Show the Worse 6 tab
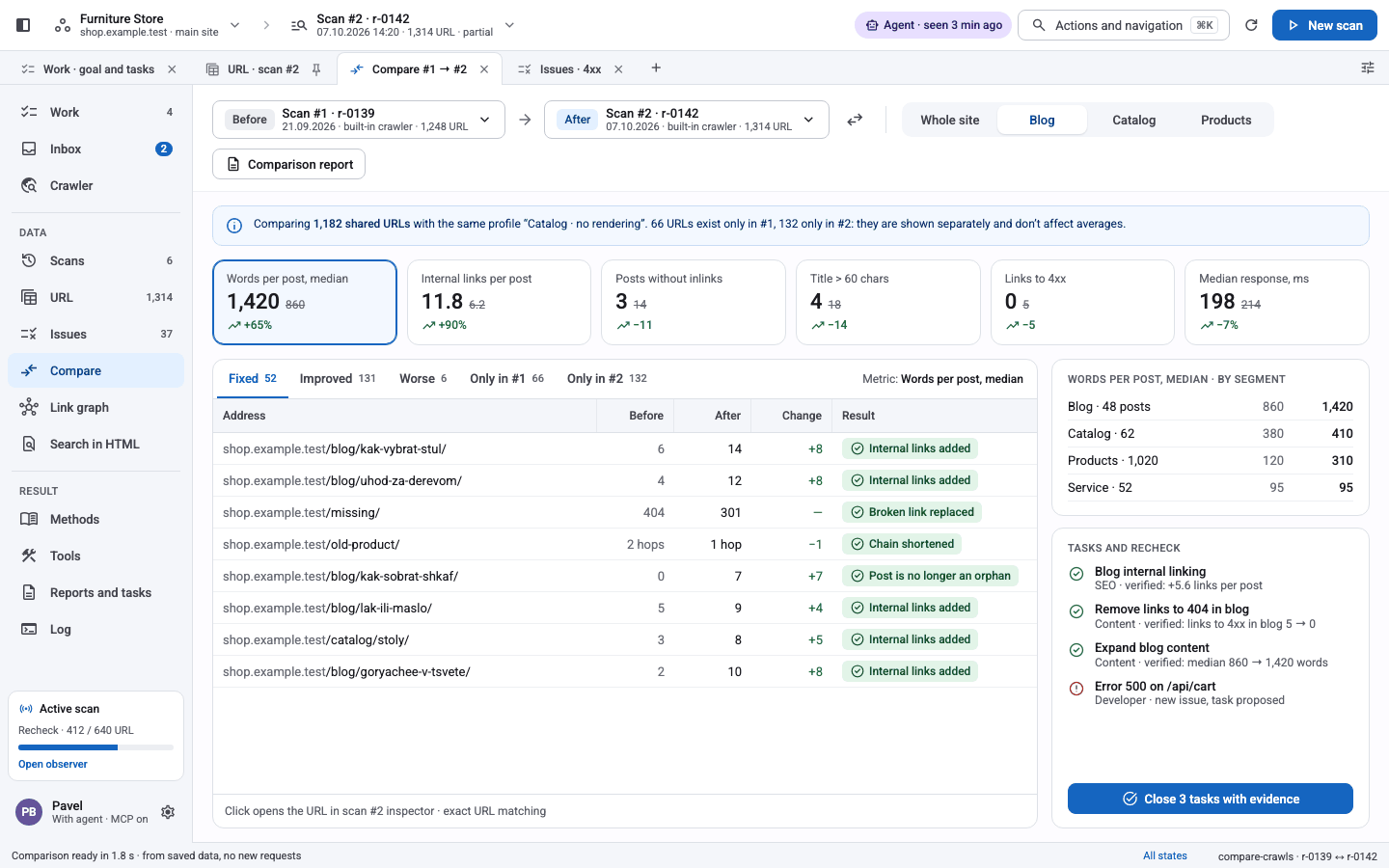Image resolution: width=1389 pixels, height=868 pixels. point(423,378)
